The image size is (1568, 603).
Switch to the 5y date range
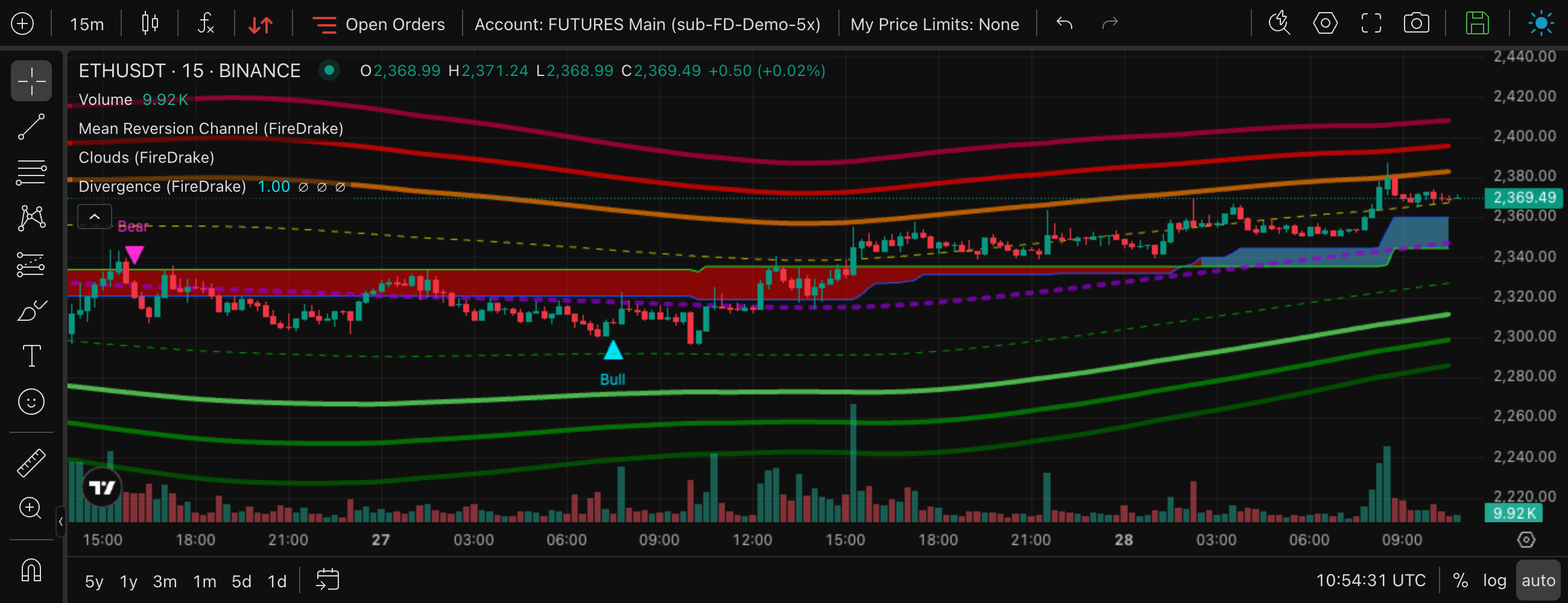coord(94,582)
